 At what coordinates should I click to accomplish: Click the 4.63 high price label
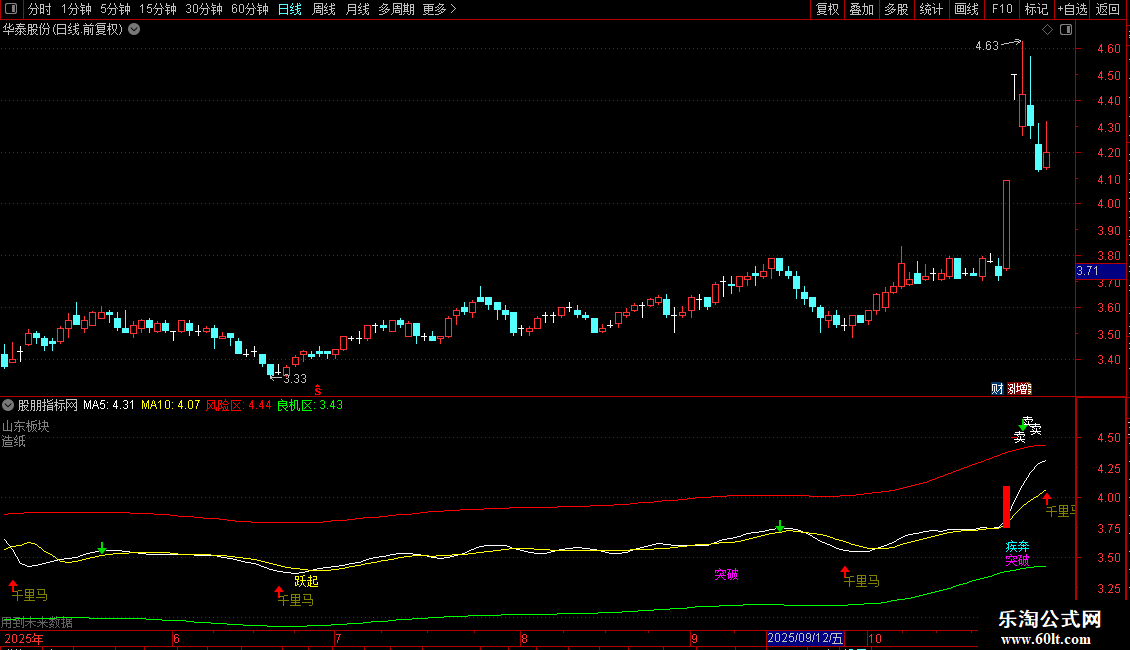click(987, 46)
